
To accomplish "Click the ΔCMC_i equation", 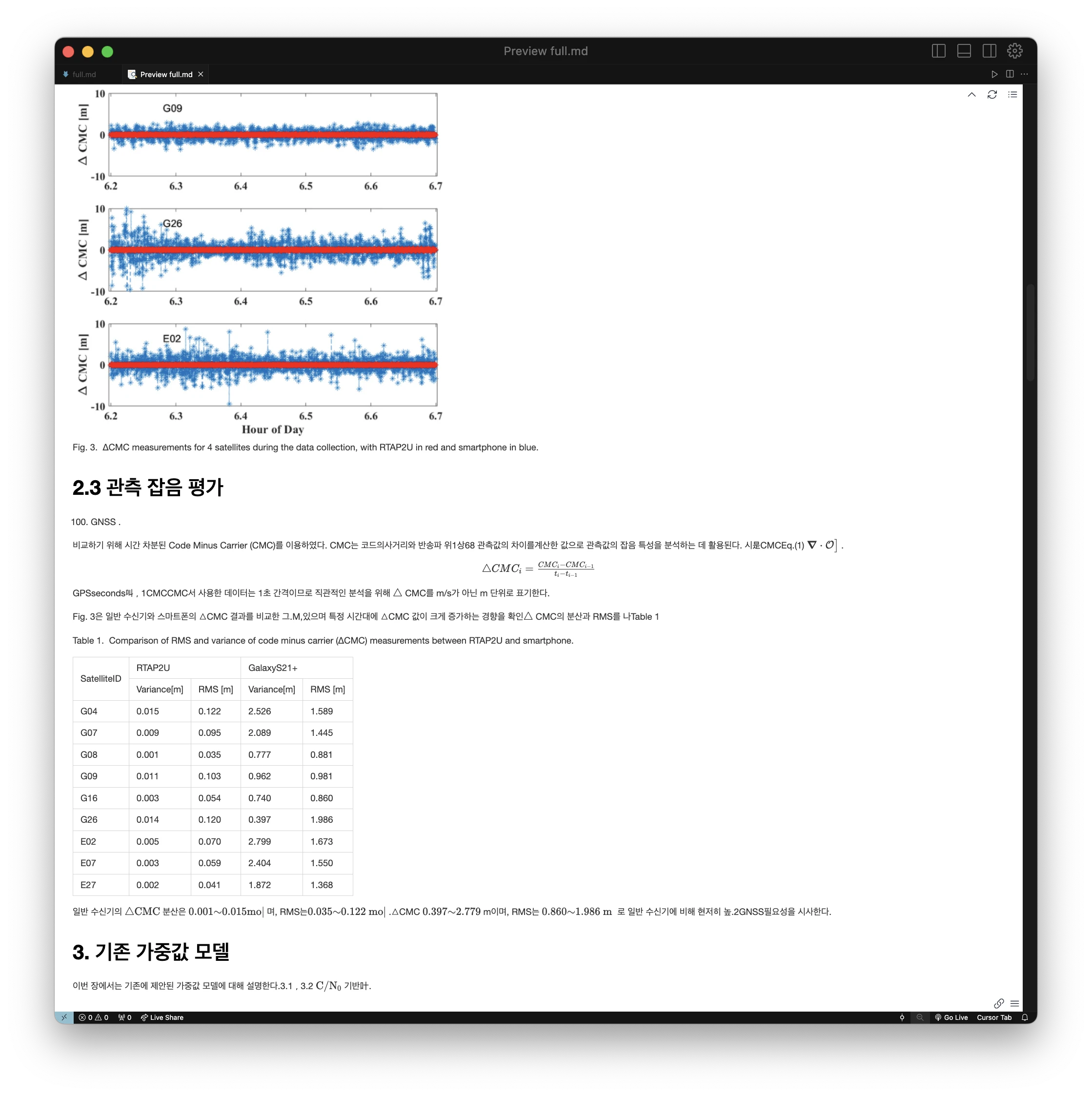I will [x=538, y=568].
